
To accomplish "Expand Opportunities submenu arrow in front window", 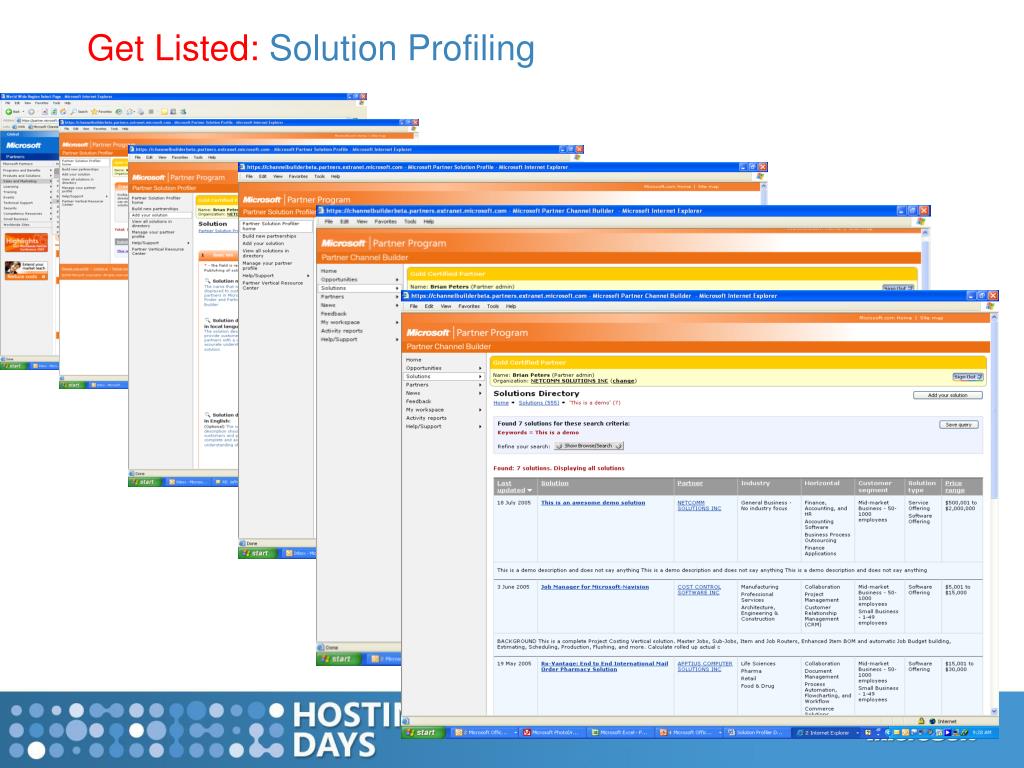I will pyautogui.click(x=480, y=368).
